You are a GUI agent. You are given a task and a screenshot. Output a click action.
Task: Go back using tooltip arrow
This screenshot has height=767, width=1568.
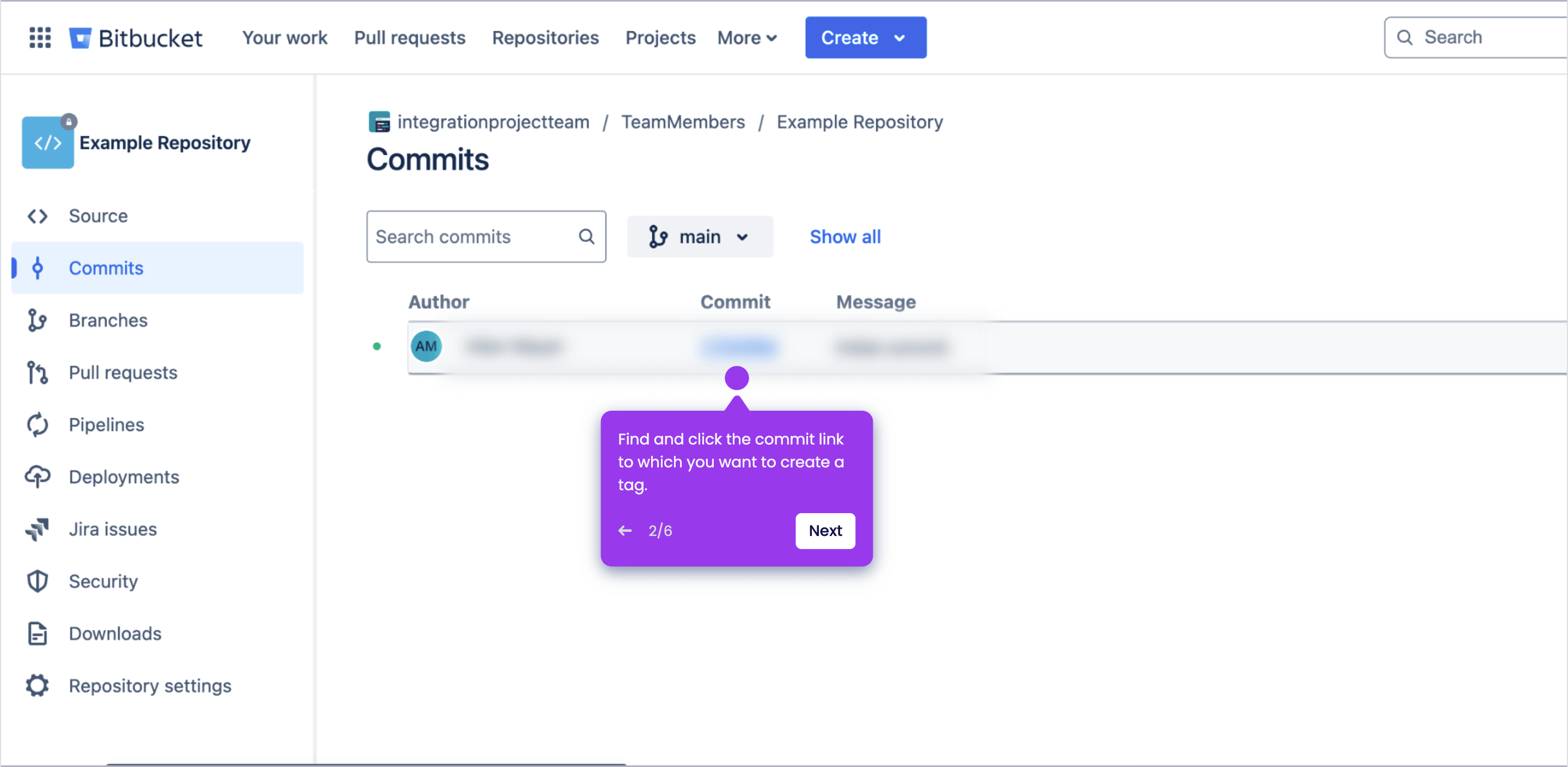pyautogui.click(x=625, y=531)
